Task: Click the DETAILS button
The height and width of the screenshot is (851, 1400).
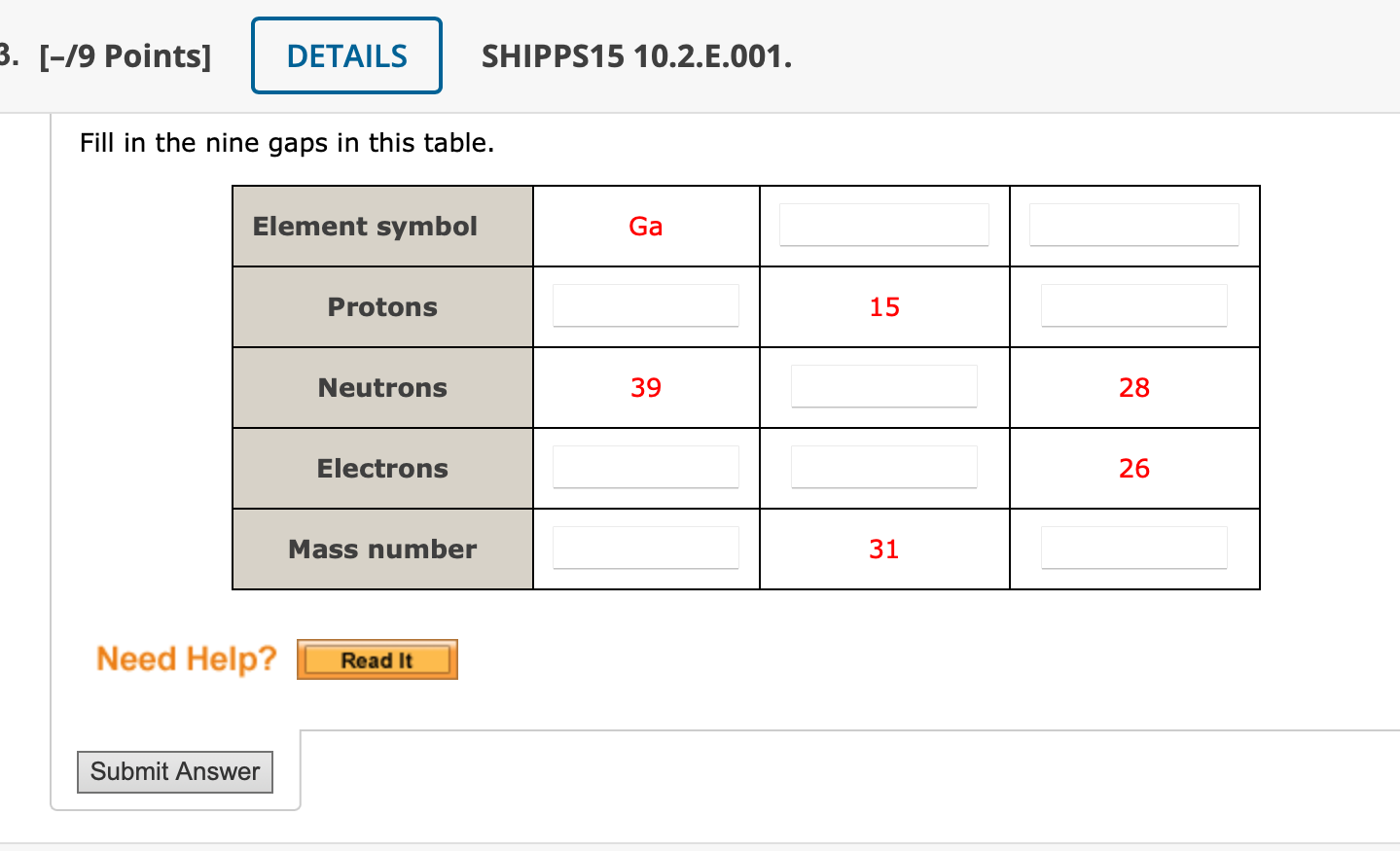Action: [346, 55]
